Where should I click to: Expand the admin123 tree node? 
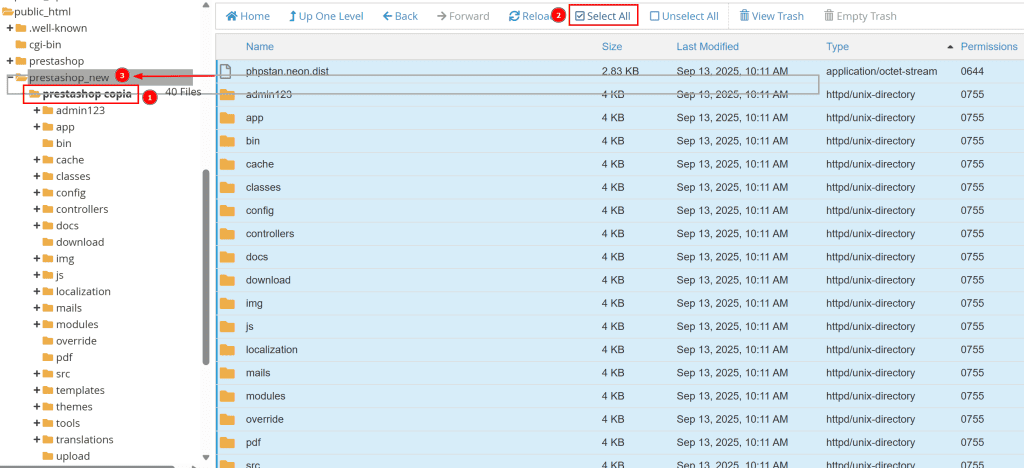click(x=37, y=110)
